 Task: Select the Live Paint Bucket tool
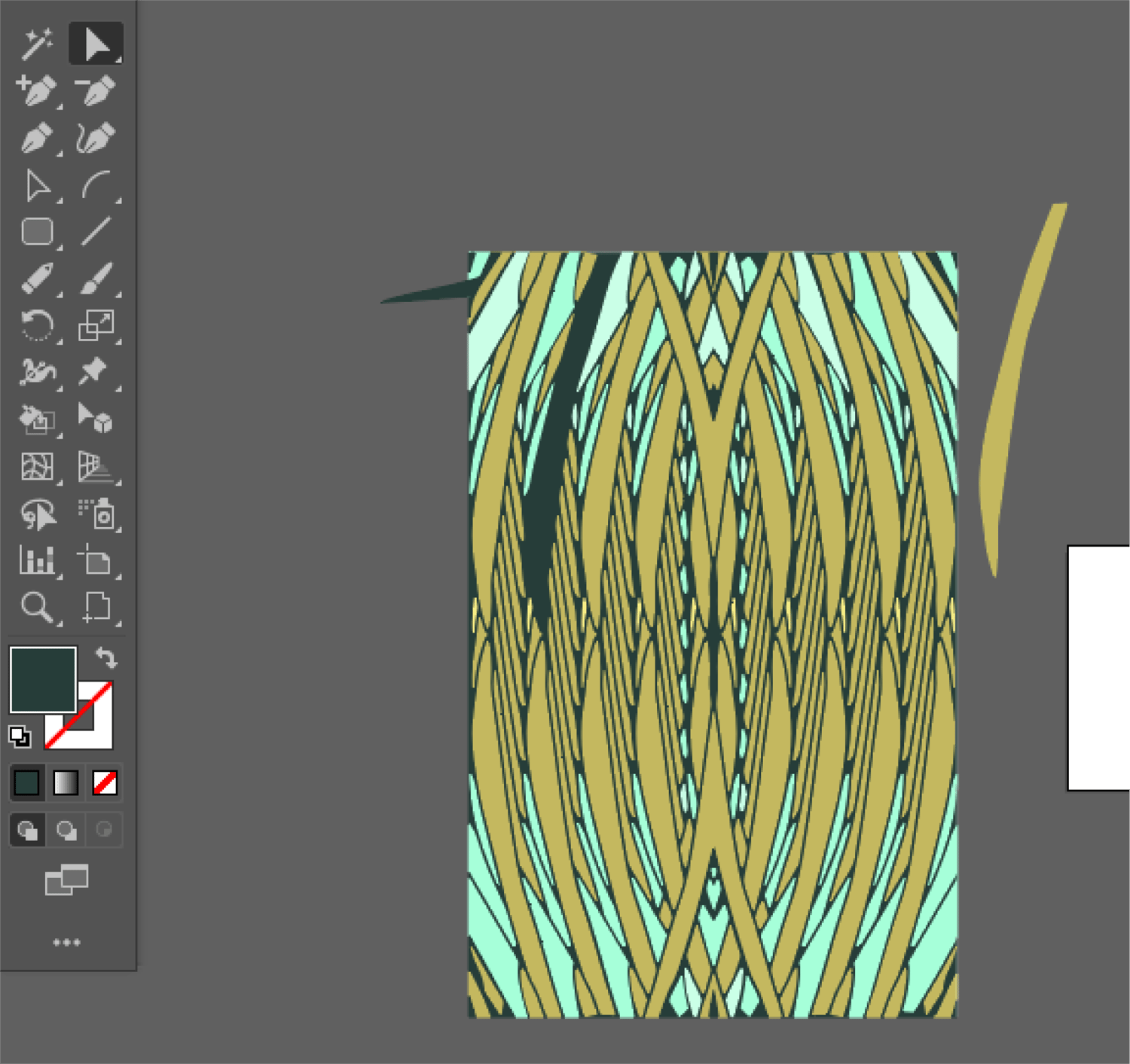(36, 419)
